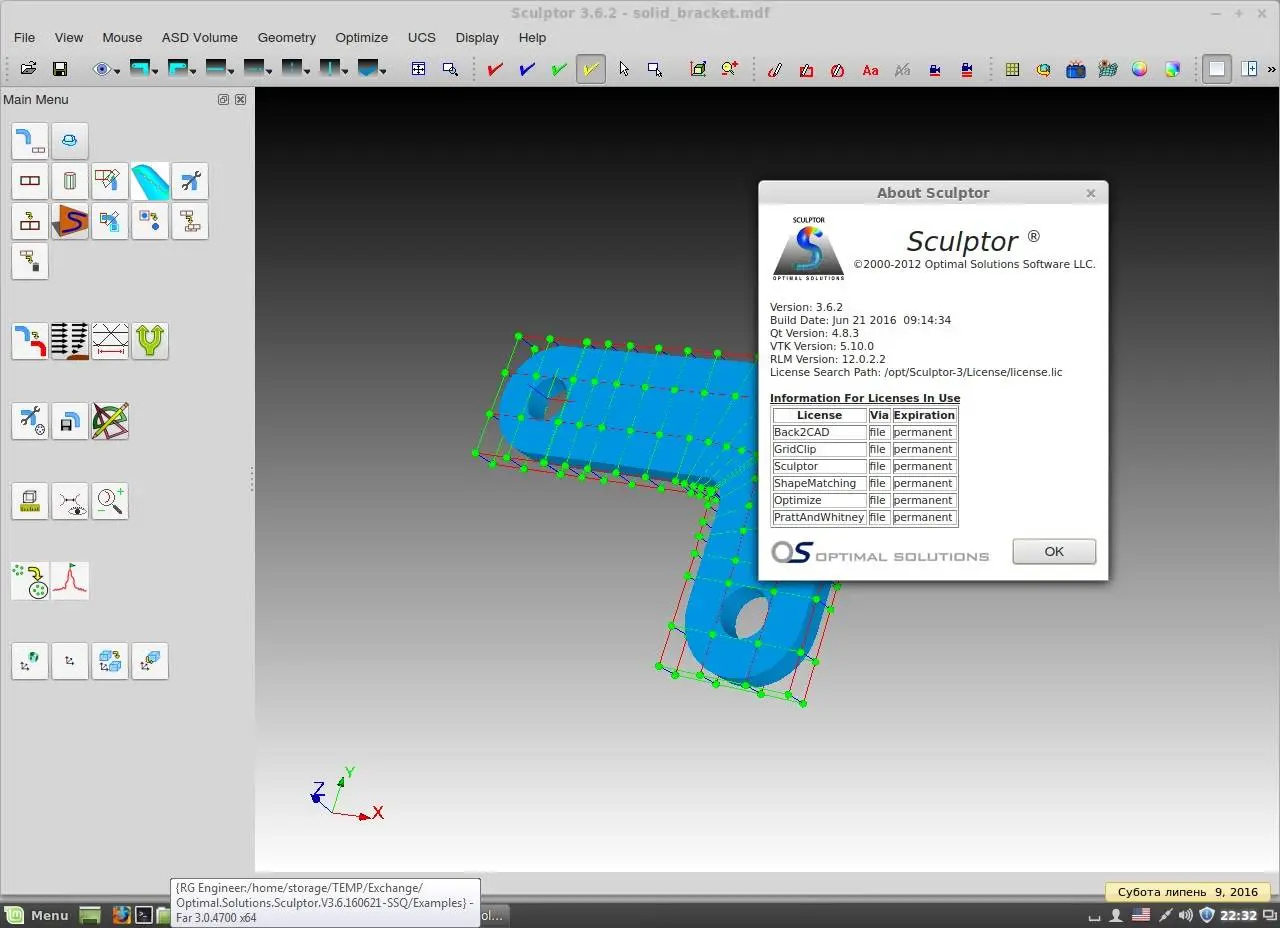Screen dimensions: 1280x928
Task: Click the 3D bounding box icon
Action: [698, 69]
